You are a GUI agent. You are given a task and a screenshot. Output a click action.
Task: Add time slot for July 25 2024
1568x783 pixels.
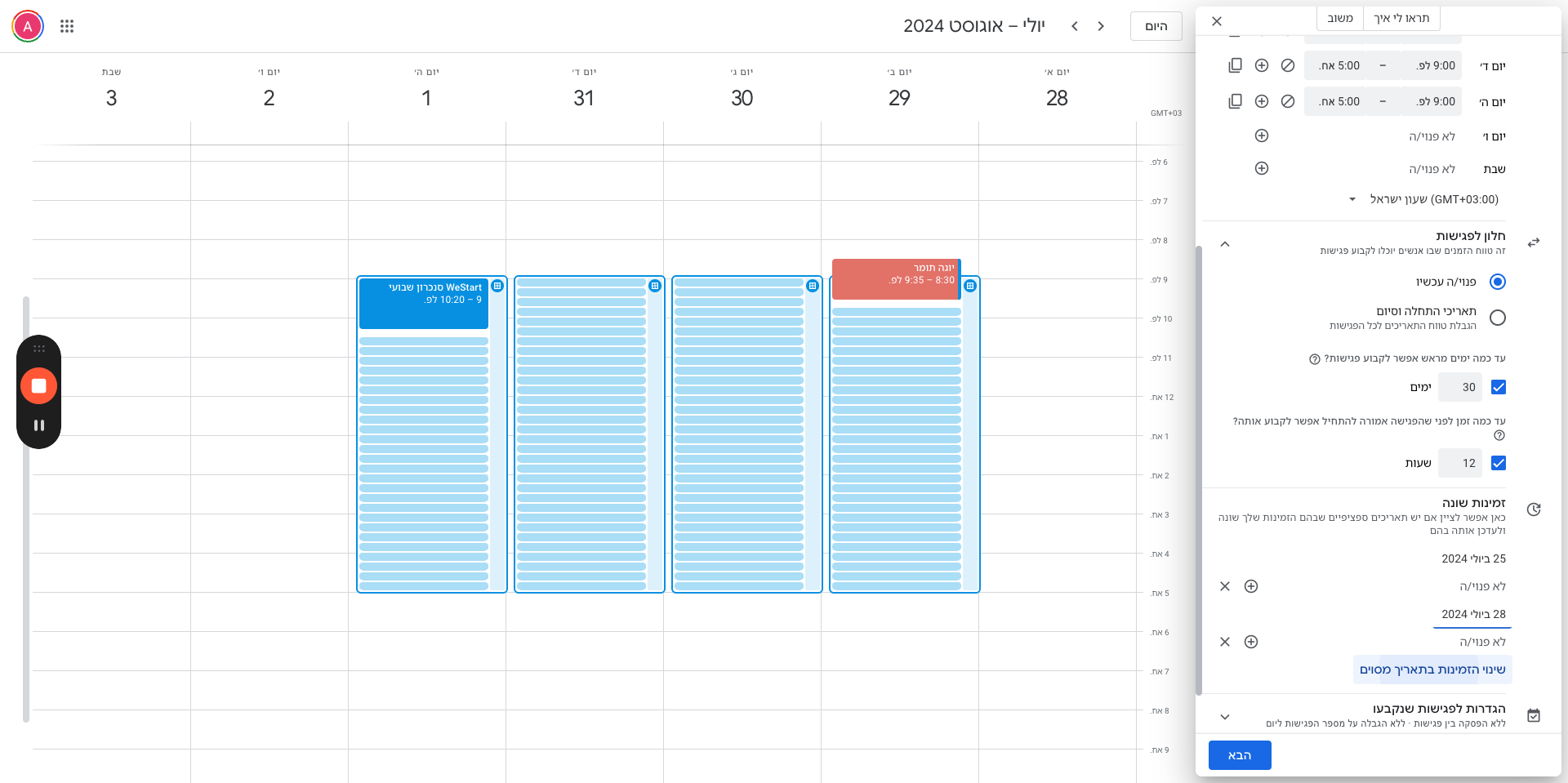click(x=1251, y=586)
